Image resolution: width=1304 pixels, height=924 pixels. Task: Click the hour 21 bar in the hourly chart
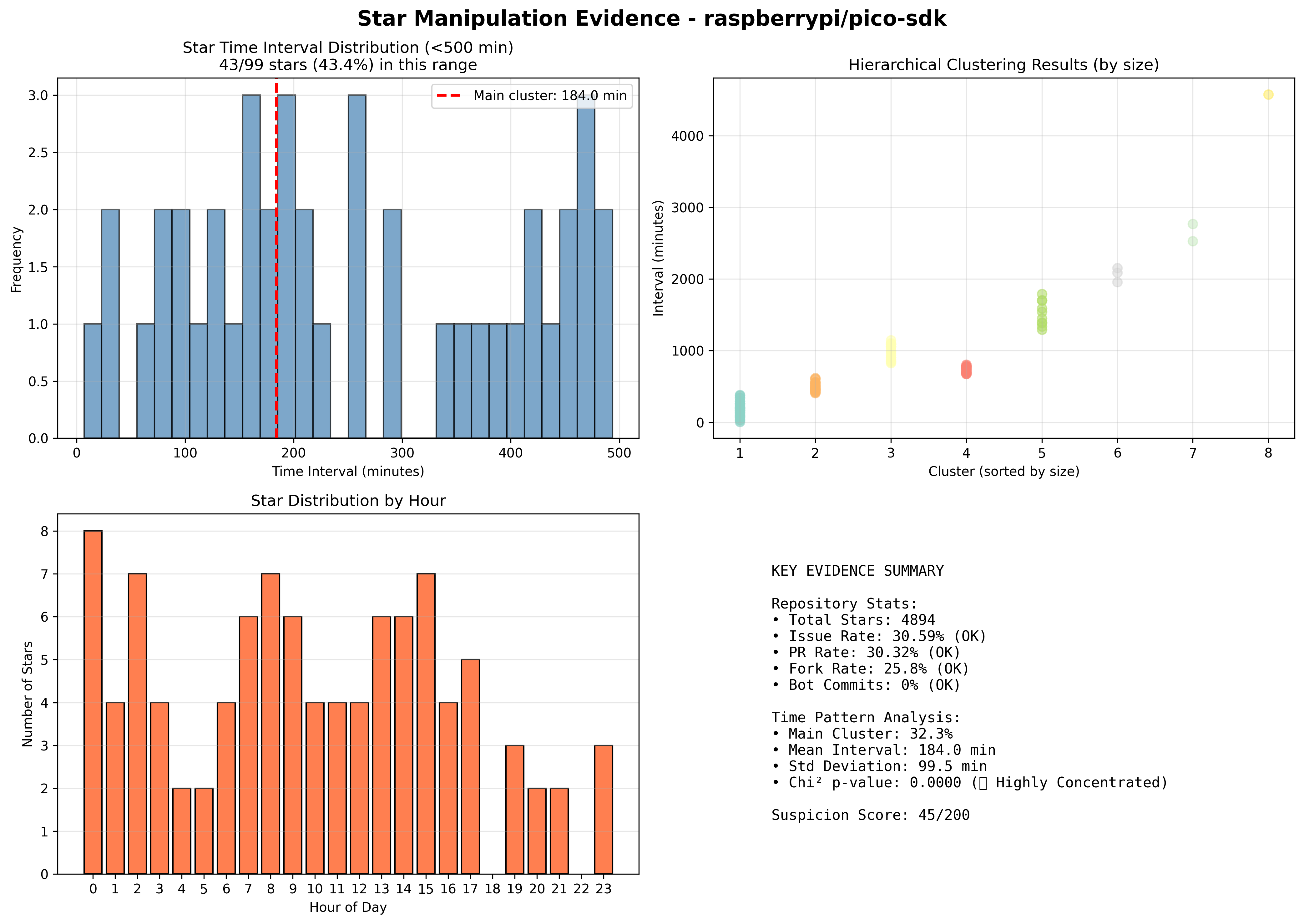tap(559, 831)
